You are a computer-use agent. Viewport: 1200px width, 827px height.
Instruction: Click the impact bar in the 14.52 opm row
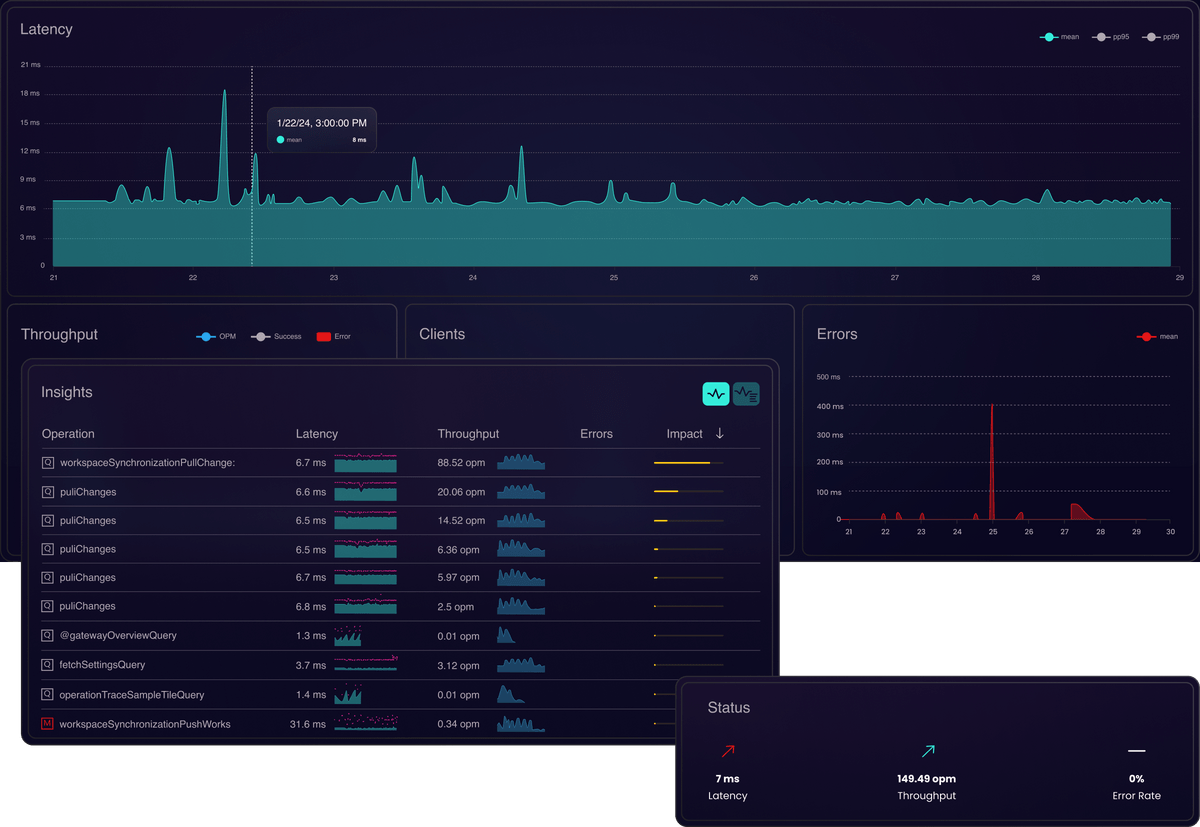[x=688, y=520]
